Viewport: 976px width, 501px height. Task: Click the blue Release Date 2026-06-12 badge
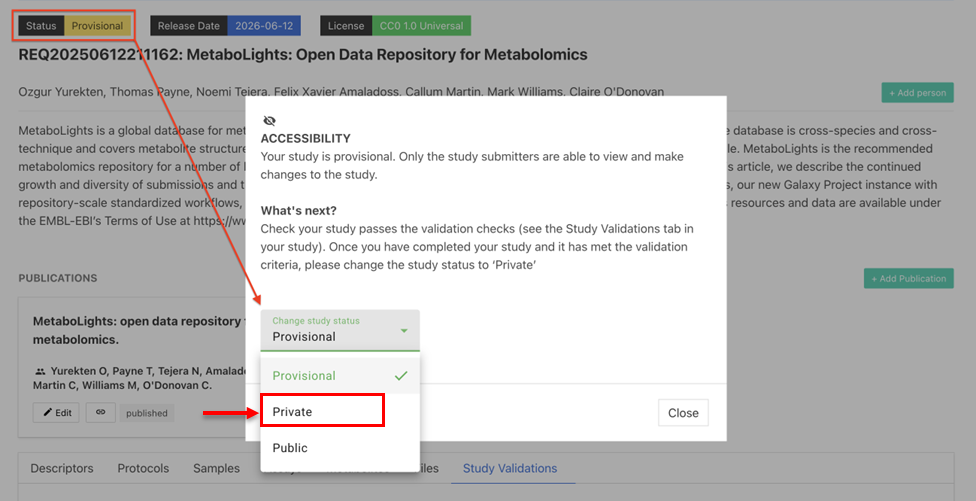[x=264, y=26]
